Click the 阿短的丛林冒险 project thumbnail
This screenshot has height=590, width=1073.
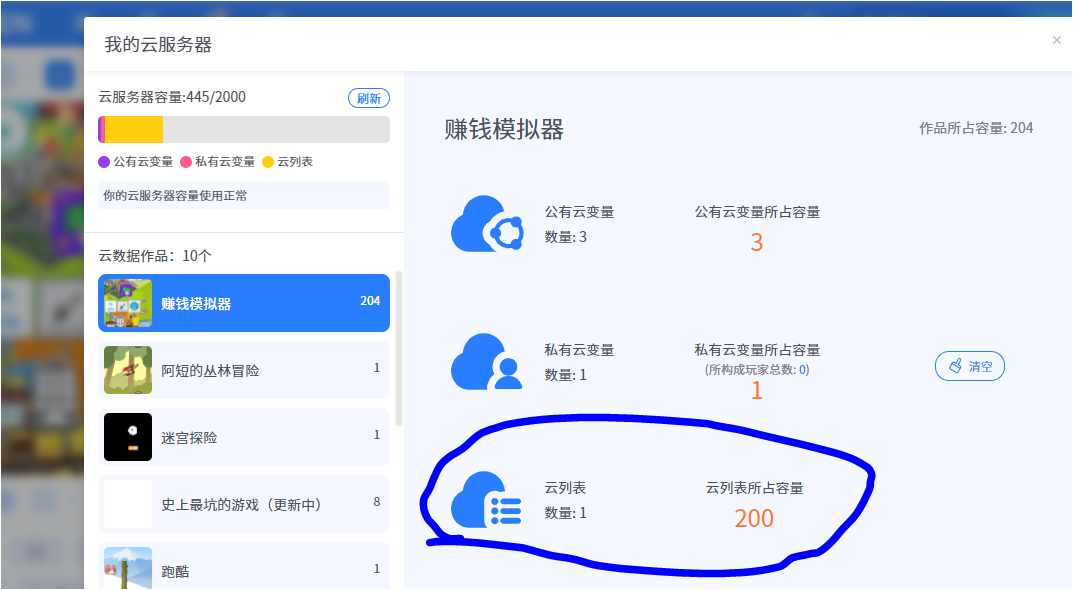point(128,370)
